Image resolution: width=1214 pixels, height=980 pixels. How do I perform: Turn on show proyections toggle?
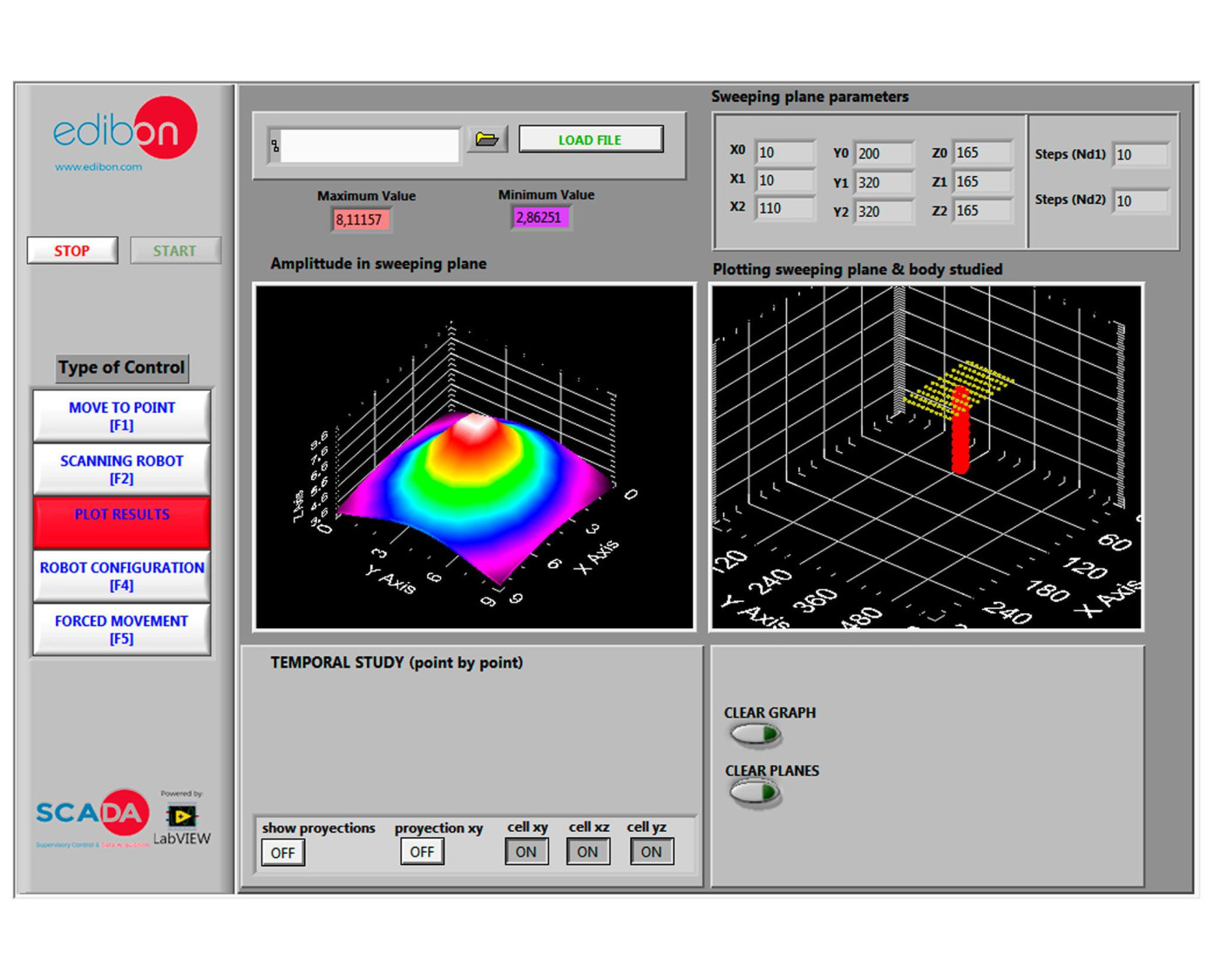(x=283, y=853)
